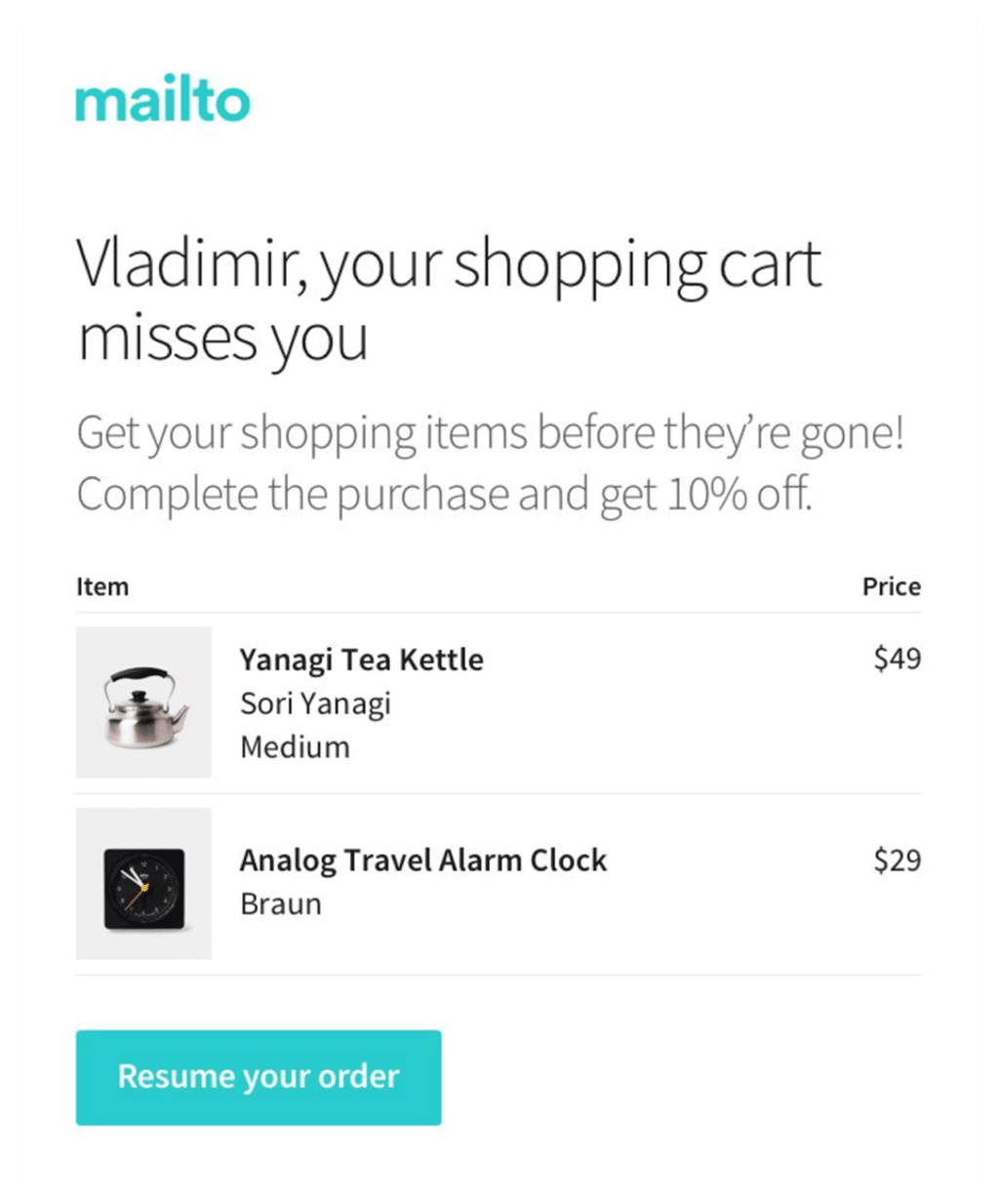Click the Medium size label of the kettle
The height and width of the screenshot is (1204, 999).
tap(296, 746)
